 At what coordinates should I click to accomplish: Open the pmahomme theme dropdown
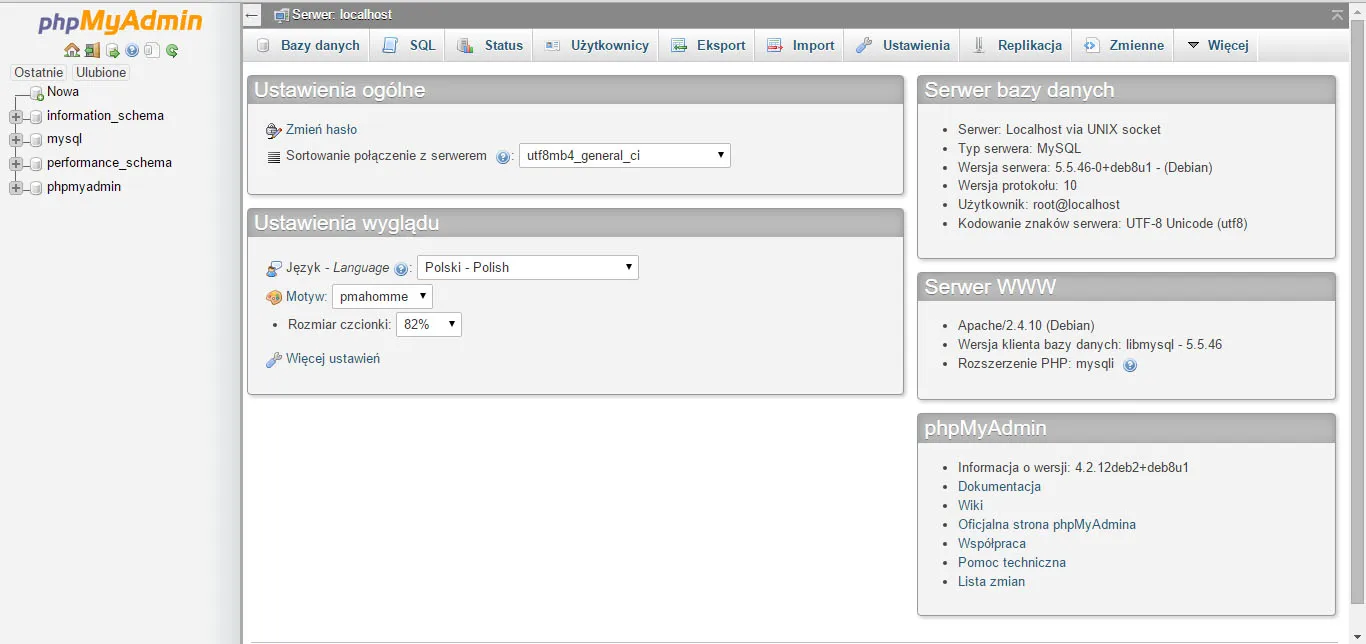(x=382, y=296)
